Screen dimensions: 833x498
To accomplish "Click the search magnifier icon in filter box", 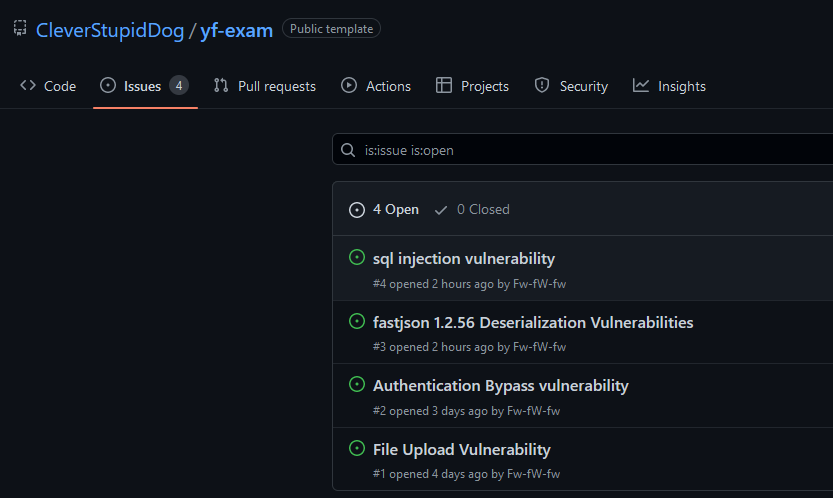I will (348, 150).
